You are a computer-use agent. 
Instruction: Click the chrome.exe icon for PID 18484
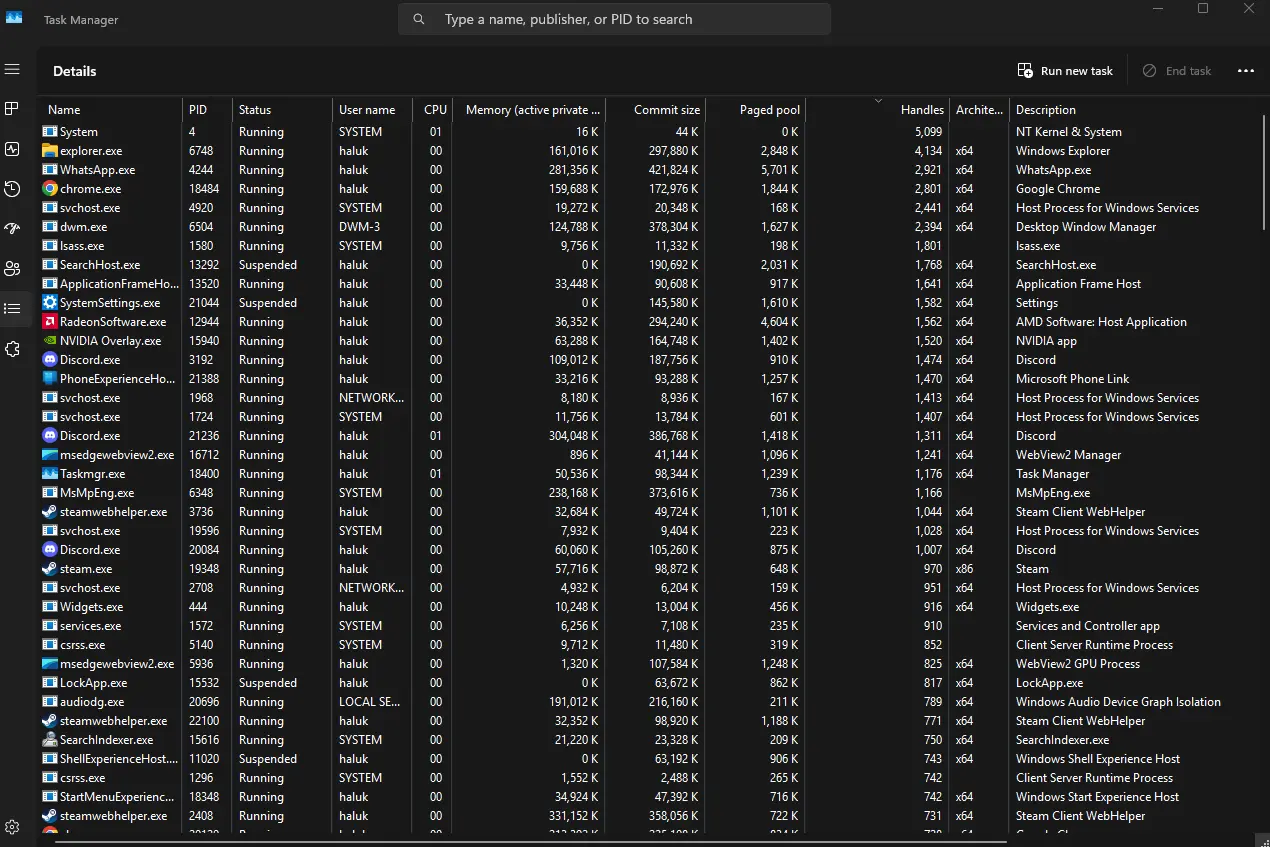(x=50, y=189)
